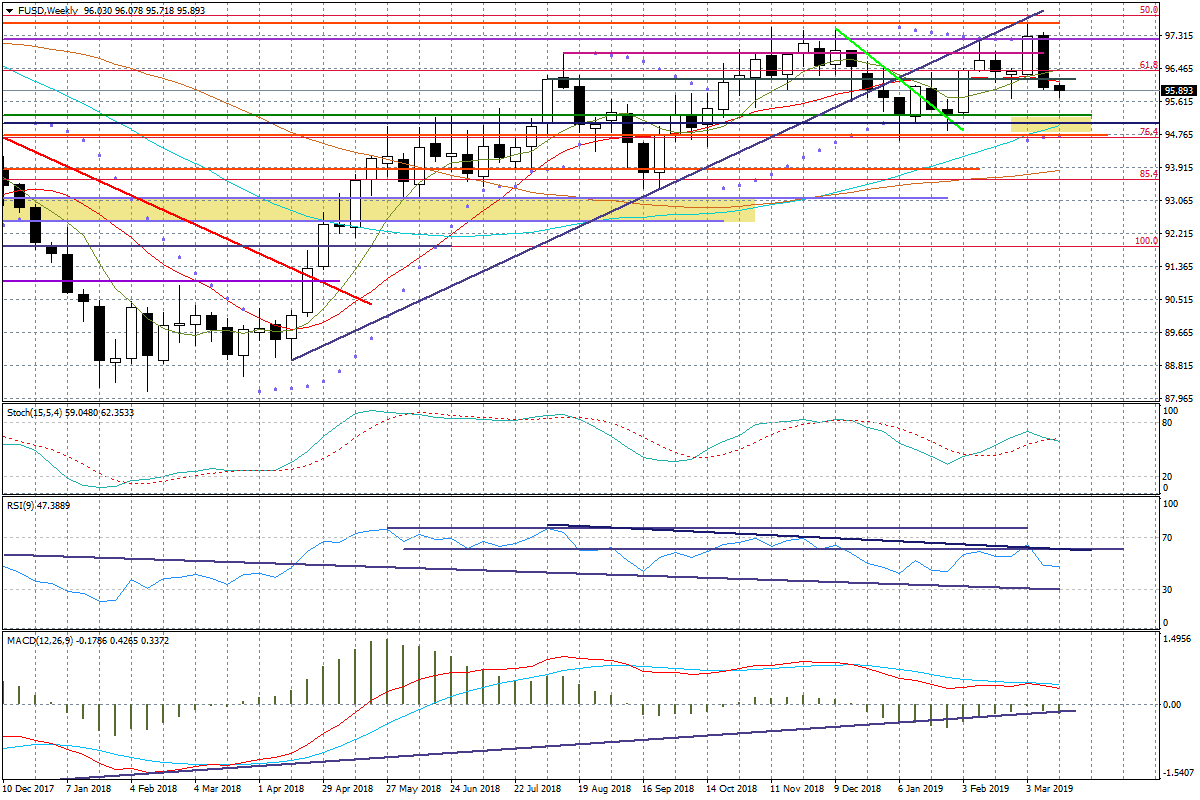Screen dimensions: 1200x800
Task: Select the 85.4 Fibonacci level label
Action: [x=1148, y=174]
